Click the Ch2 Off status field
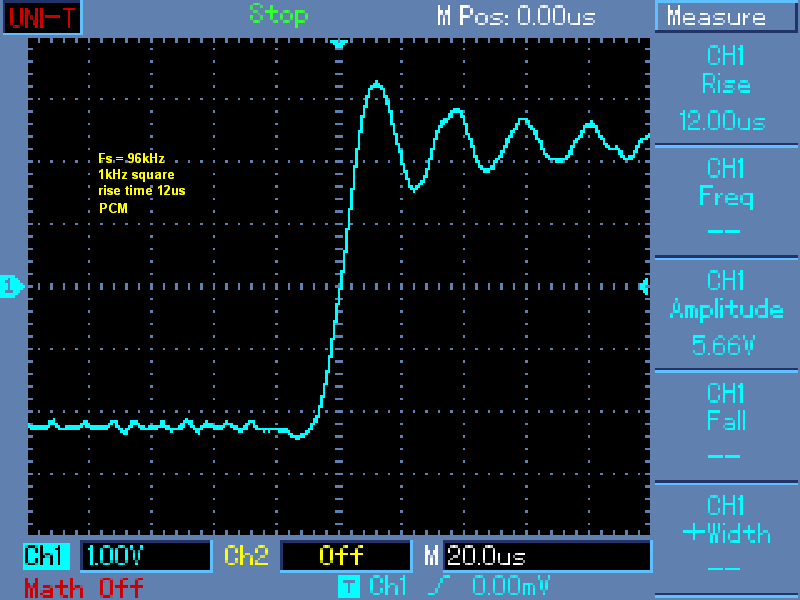This screenshot has height=600, width=800. point(345,556)
